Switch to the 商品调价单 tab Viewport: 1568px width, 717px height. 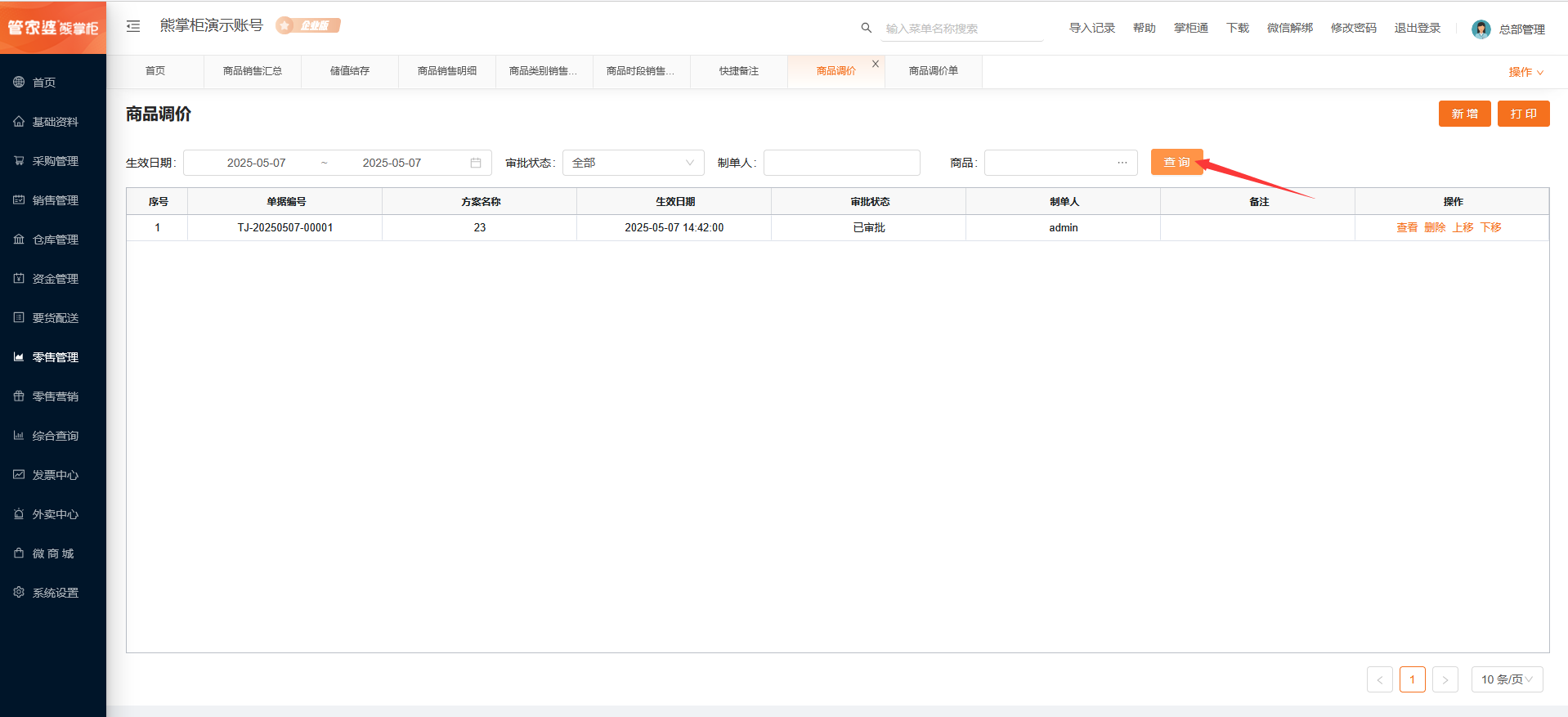[x=934, y=71]
